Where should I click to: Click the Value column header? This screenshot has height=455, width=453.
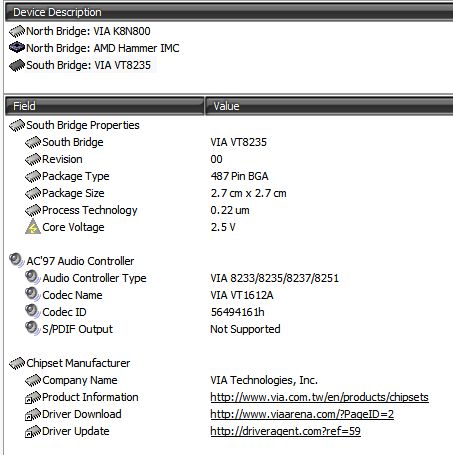(329, 106)
